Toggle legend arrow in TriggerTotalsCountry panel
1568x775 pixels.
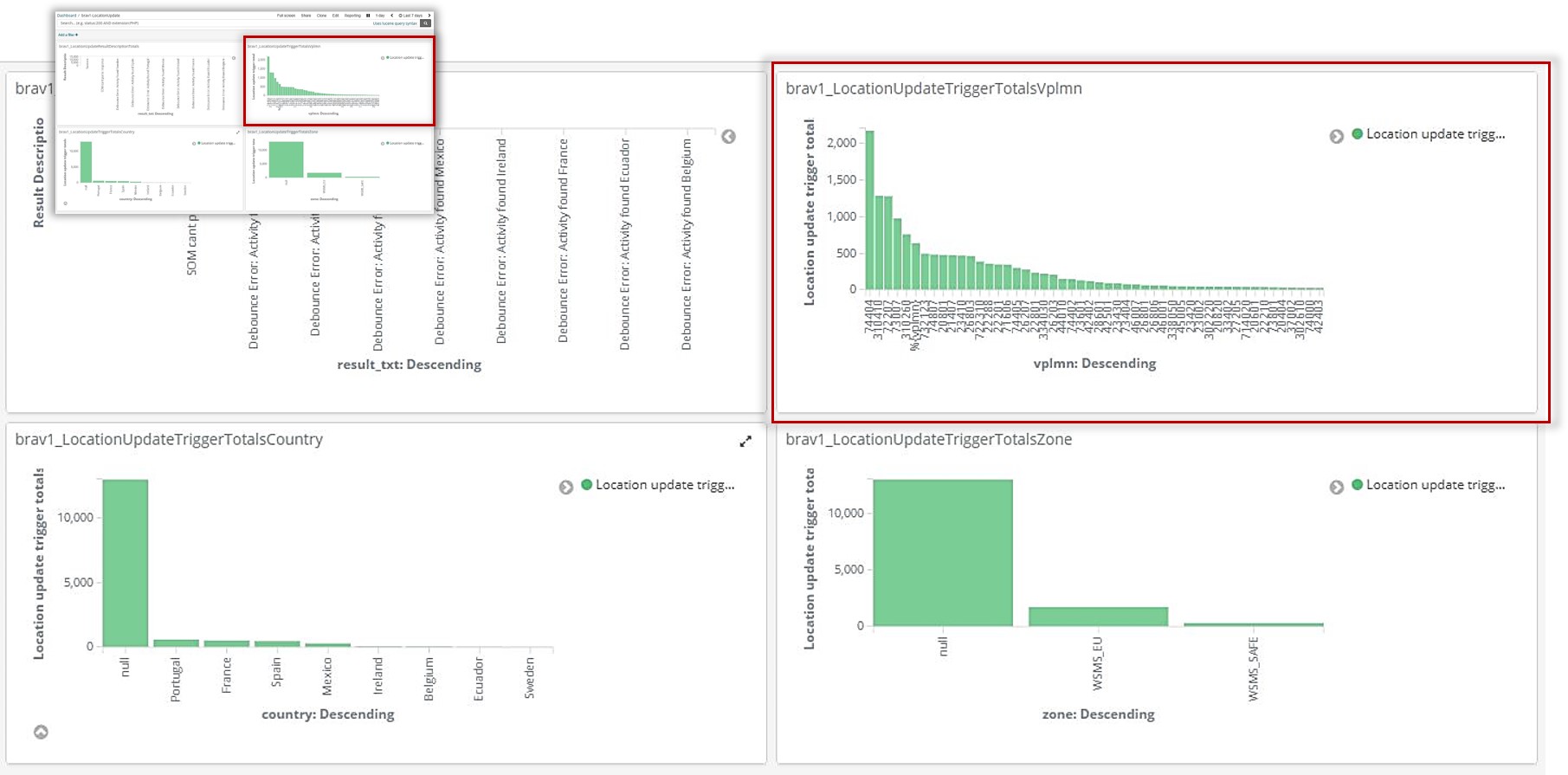pos(566,488)
